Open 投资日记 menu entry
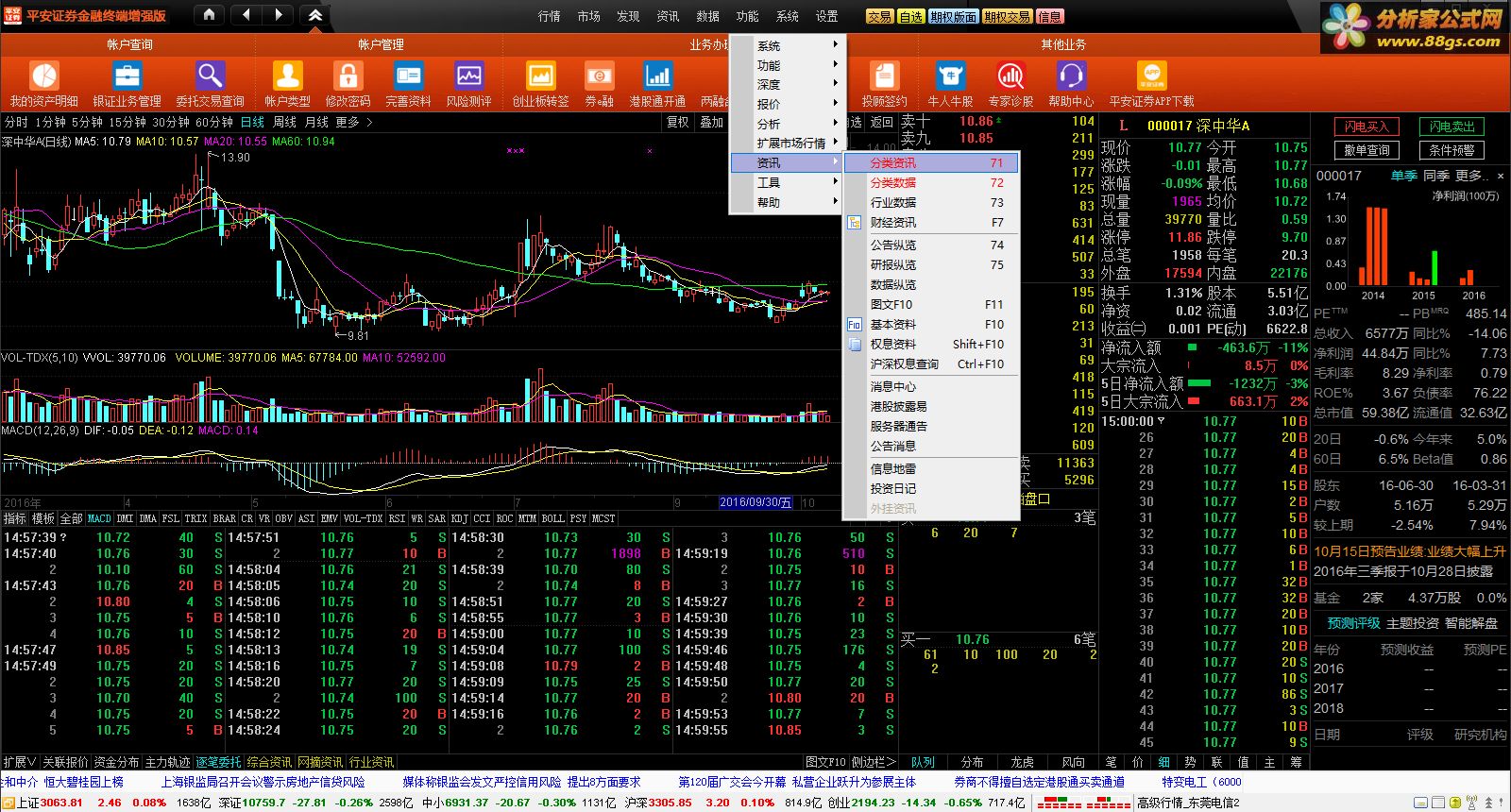This screenshot has height=812, width=1511. 931,488
